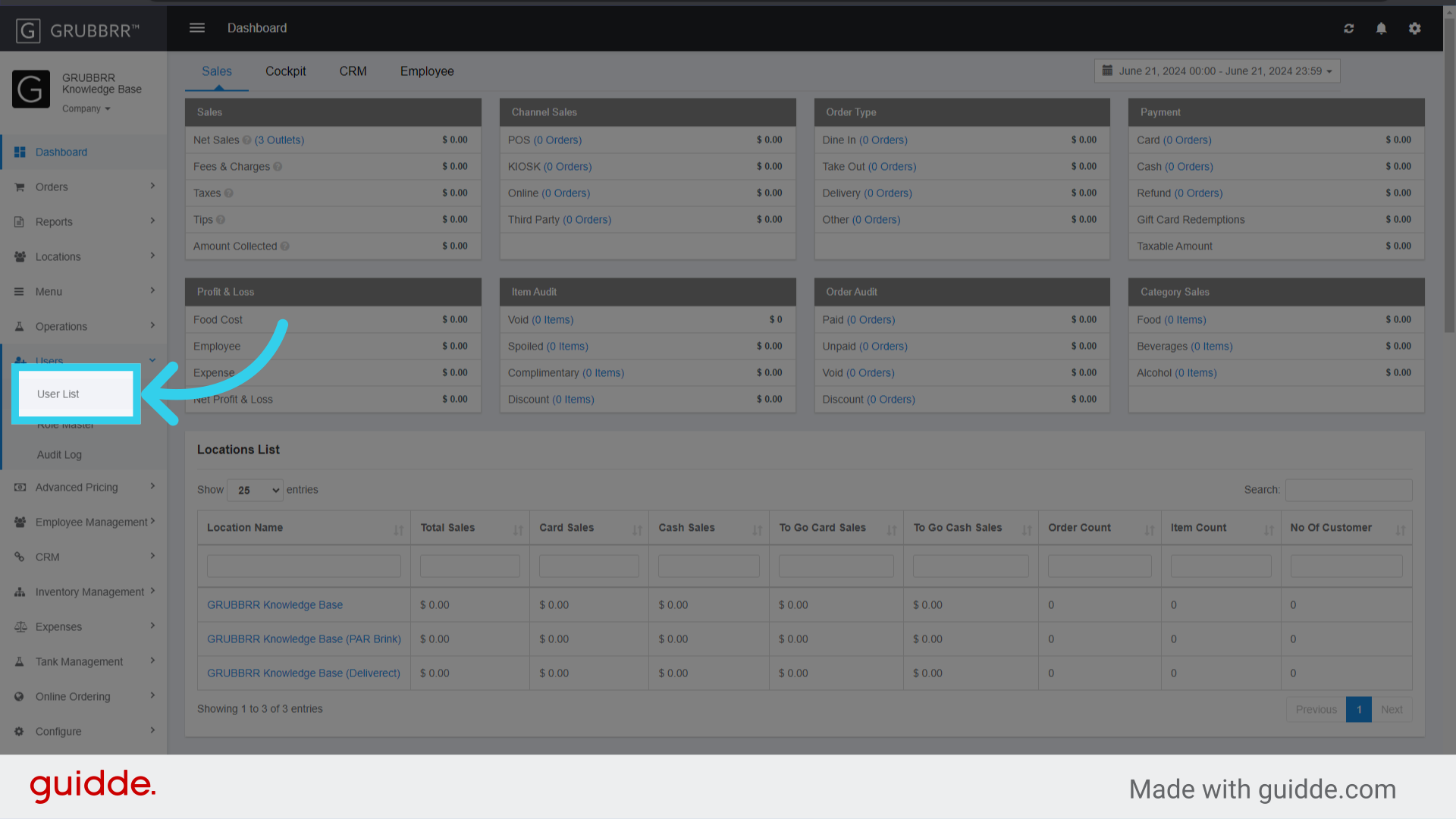Click the calendar icon in date range
1456x819 pixels.
point(1107,71)
